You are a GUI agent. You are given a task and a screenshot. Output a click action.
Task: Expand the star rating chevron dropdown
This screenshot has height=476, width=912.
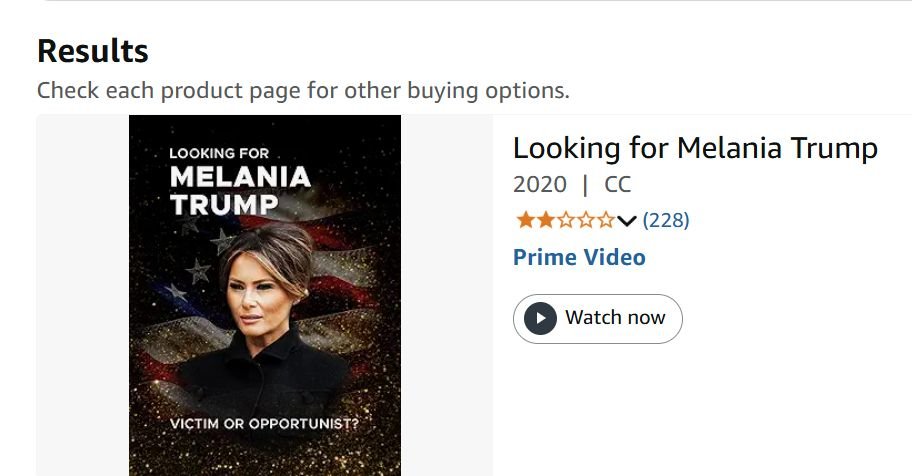click(627, 220)
